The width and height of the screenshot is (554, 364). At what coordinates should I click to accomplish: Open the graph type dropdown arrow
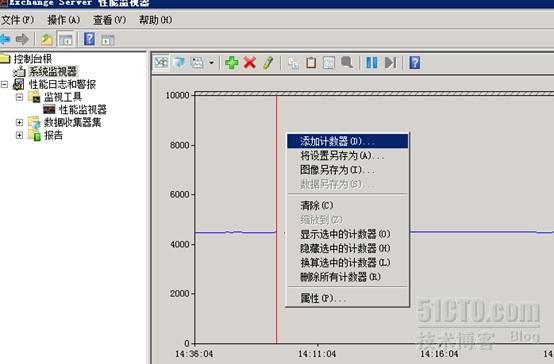pyautogui.click(x=211, y=63)
